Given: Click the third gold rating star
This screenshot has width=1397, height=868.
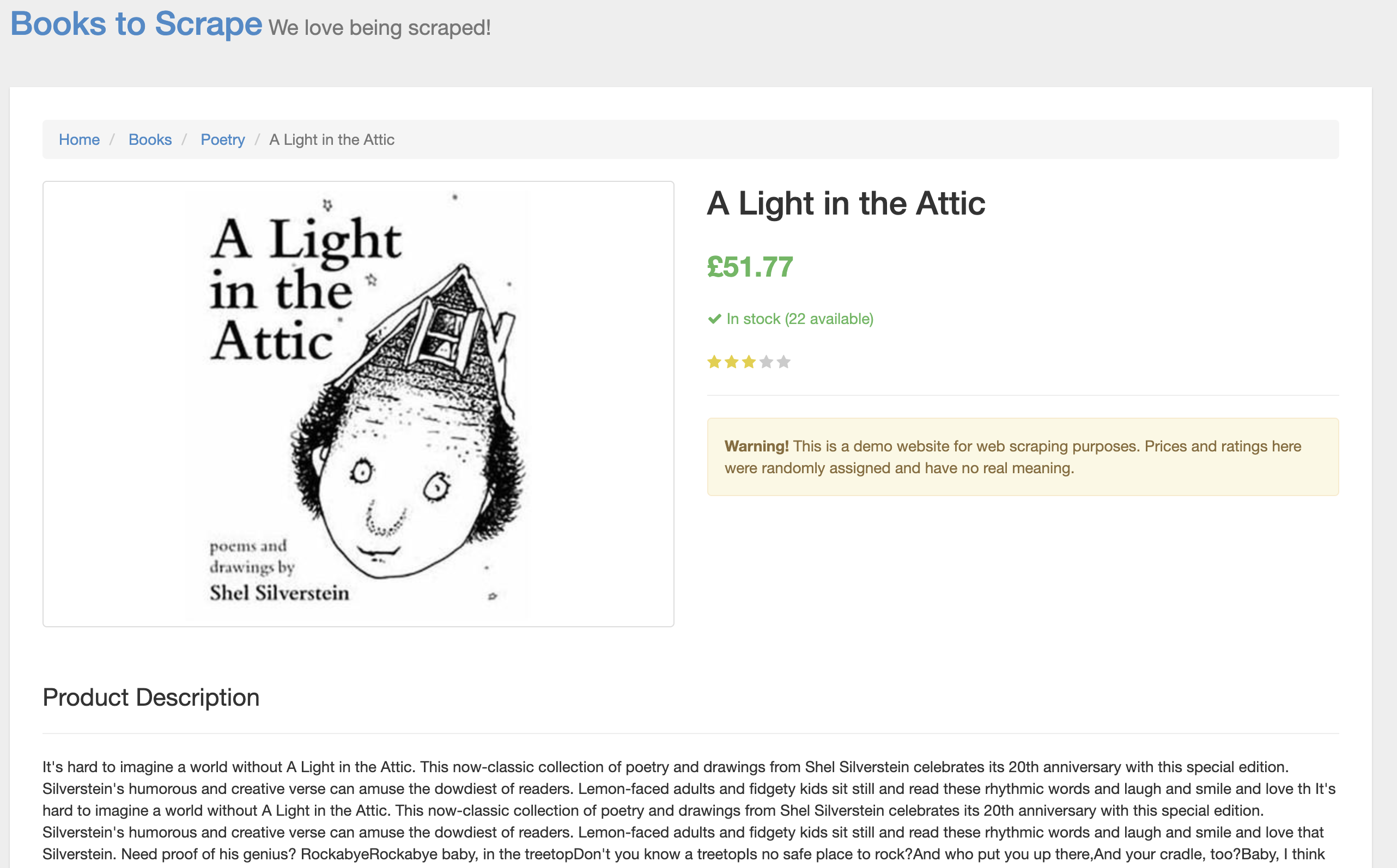Looking at the screenshot, I should point(749,362).
